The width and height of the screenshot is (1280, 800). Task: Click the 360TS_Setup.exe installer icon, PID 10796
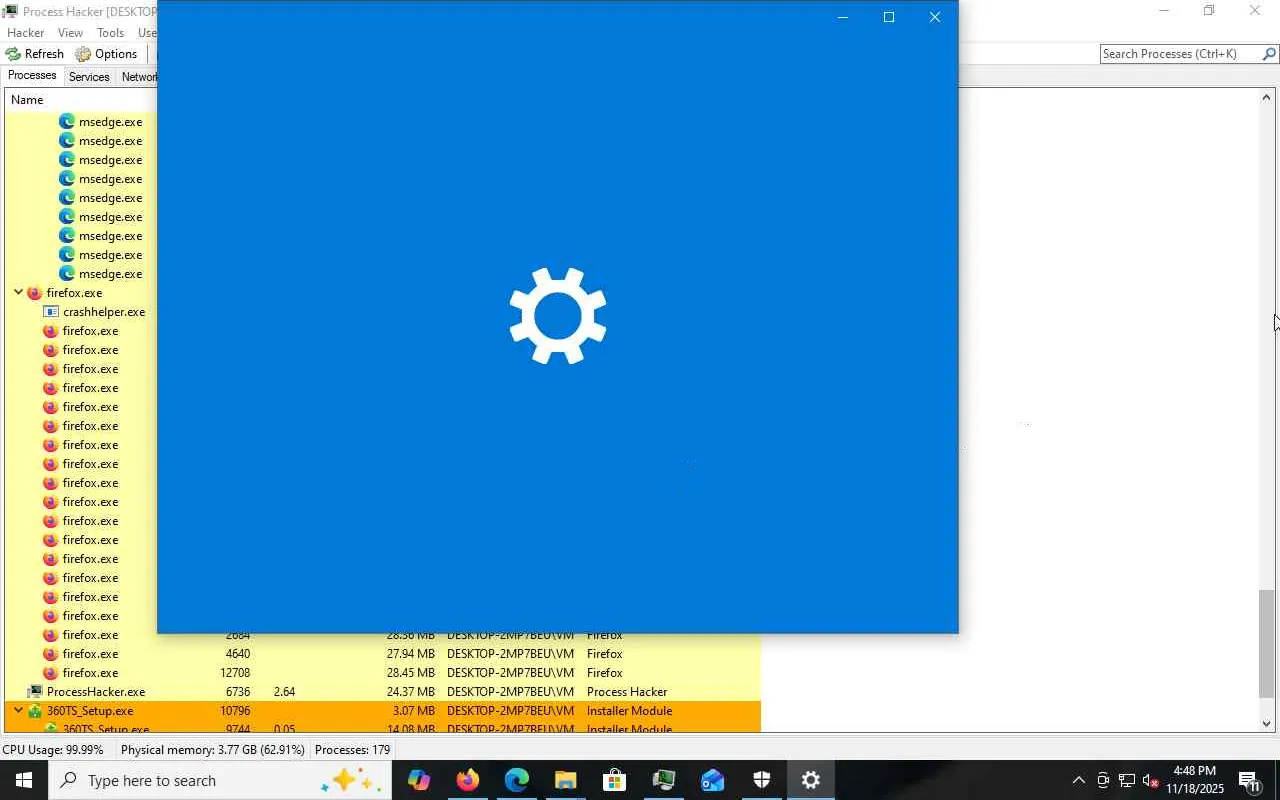coord(35,711)
